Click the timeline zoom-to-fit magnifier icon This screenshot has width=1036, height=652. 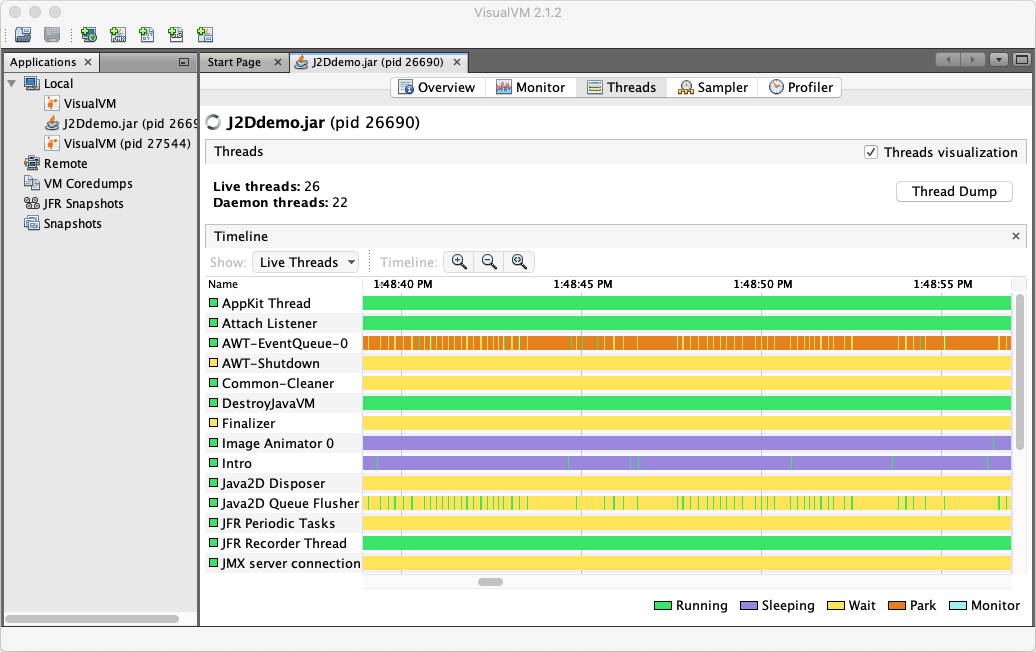[519, 262]
